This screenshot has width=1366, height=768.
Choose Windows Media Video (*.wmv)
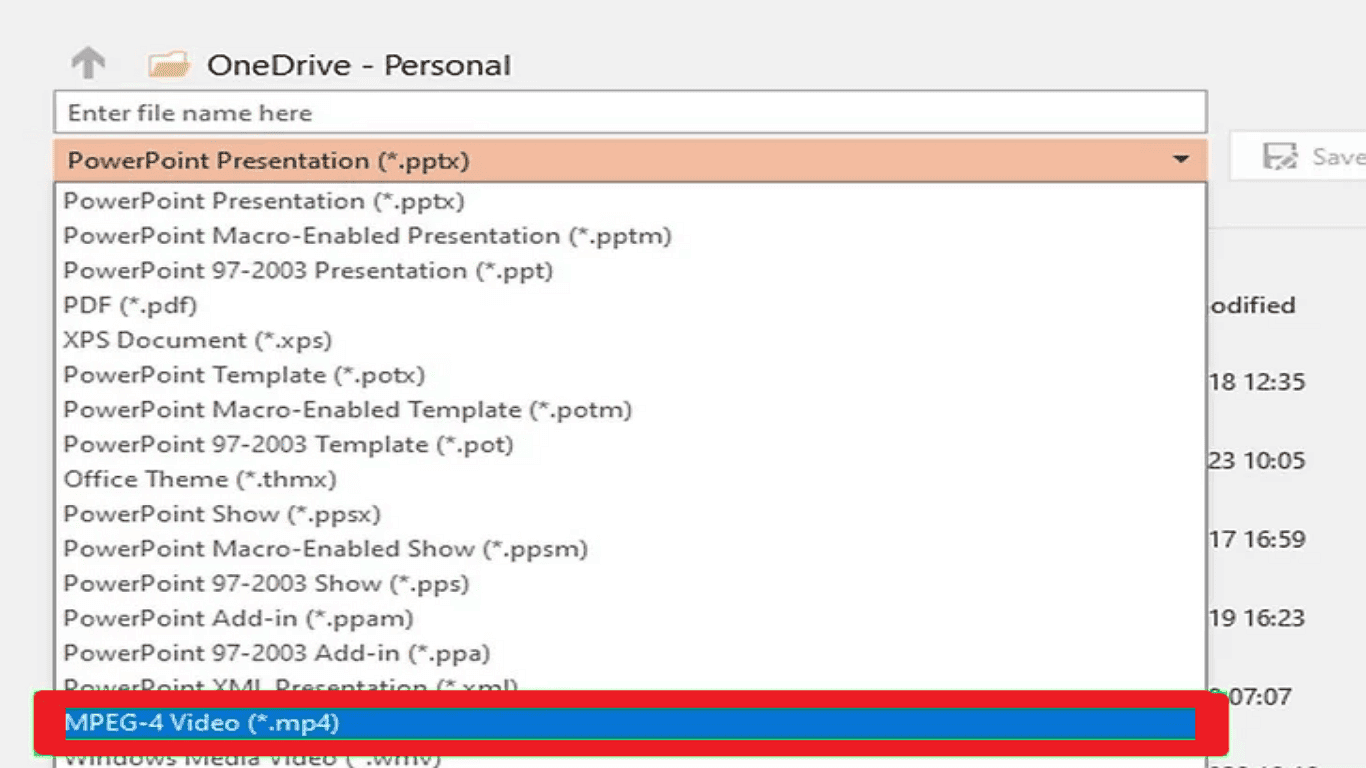click(630, 760)
